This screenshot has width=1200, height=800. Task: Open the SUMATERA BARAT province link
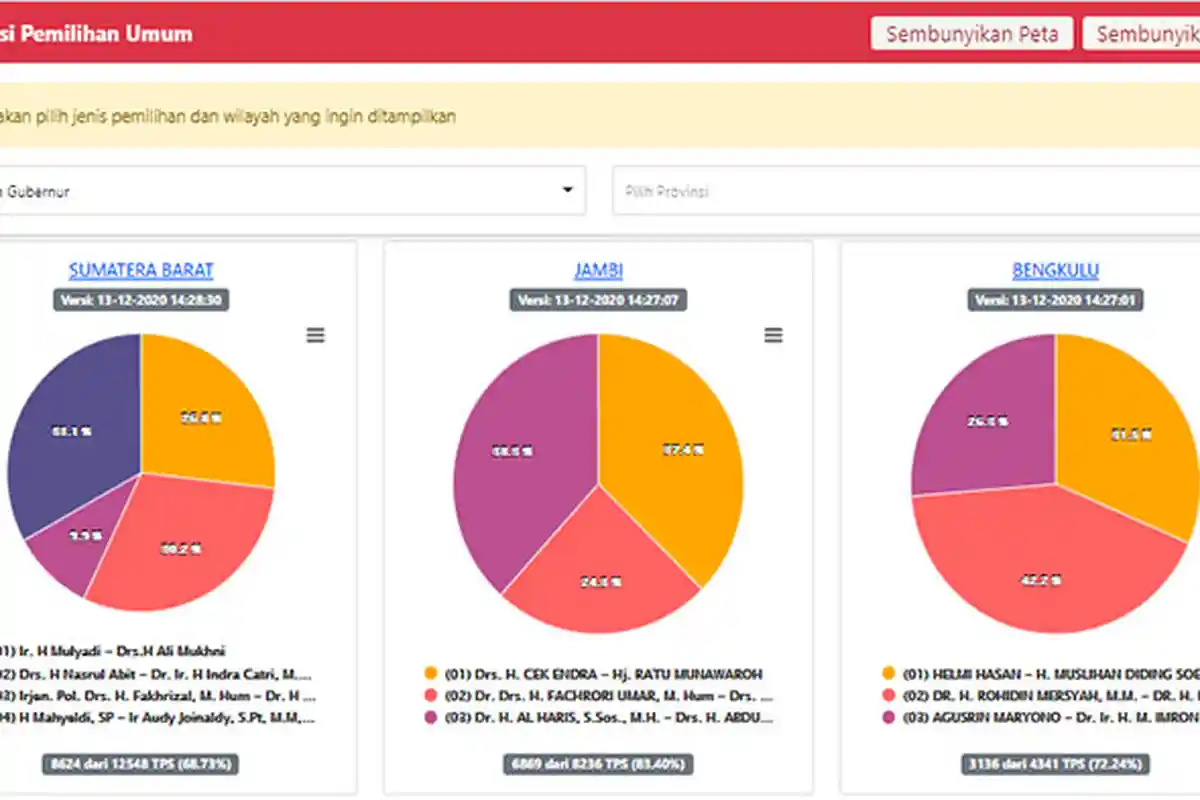140,270
